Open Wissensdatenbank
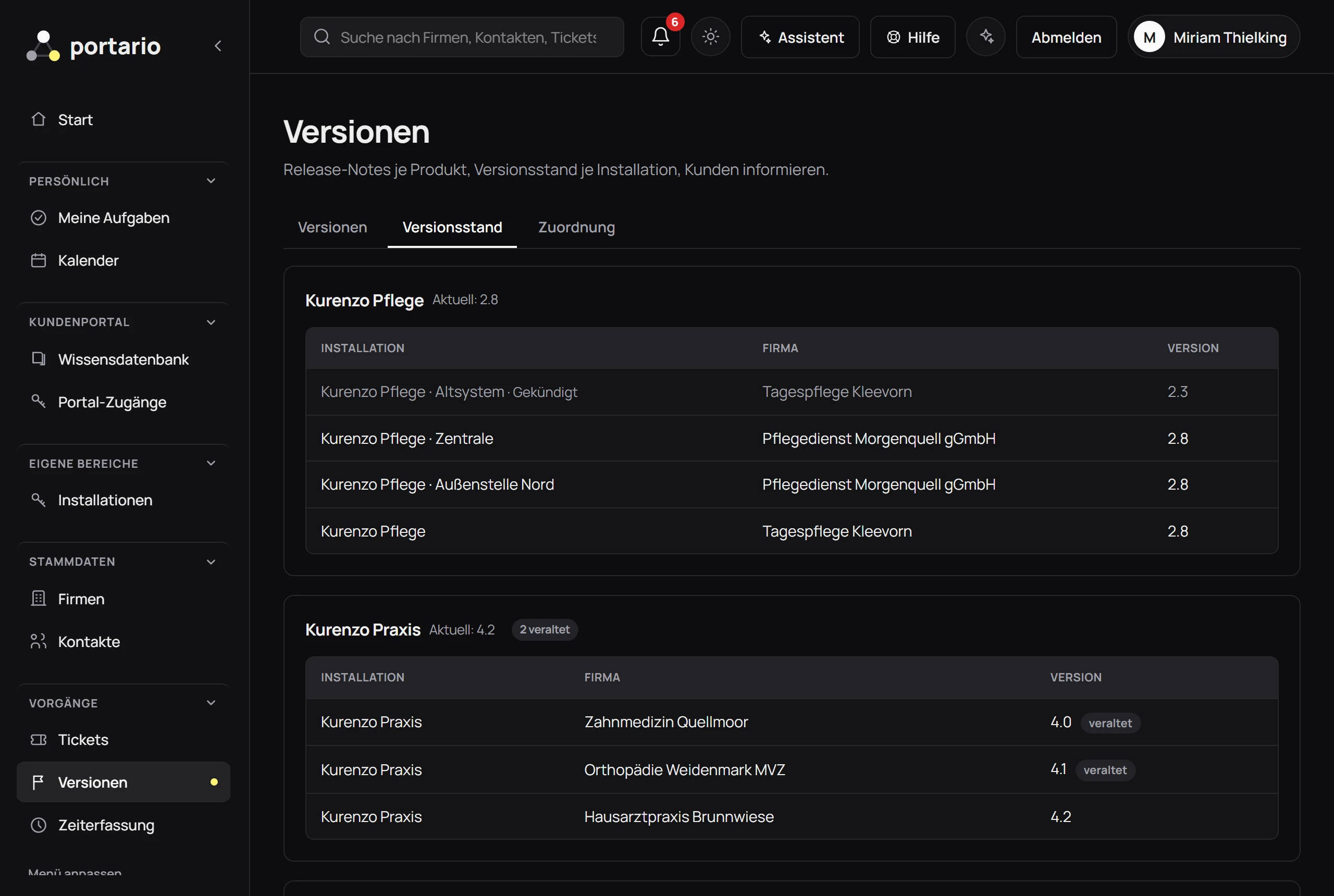This screenshot has height=896, width=1334. tap(123, 359)
